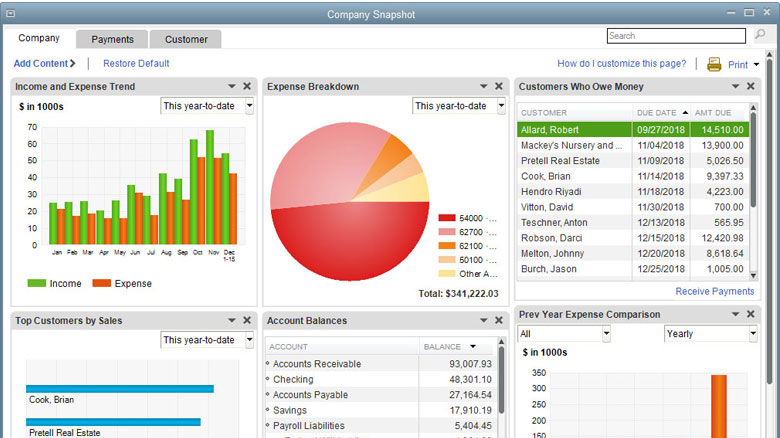Click the 62100 orange legend swatch
The height and width of the screenshot is (438, 780).
pyautogui.click(x=447, y=246)
